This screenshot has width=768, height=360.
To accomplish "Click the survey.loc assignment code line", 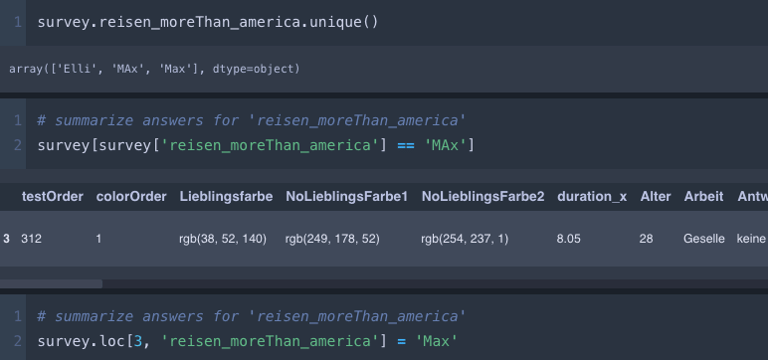I will coord(247,340).
